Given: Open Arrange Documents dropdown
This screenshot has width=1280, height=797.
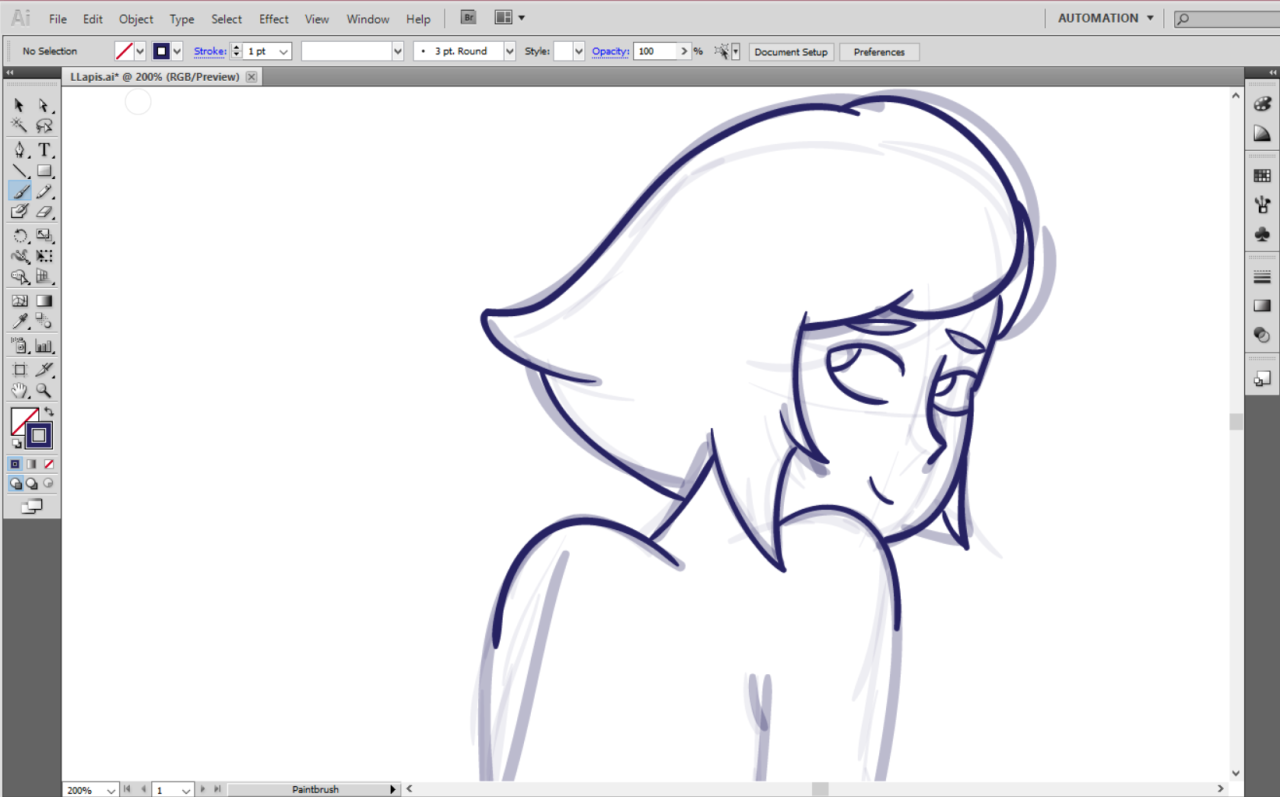Looking at the screenshot, I should [509, 18].
